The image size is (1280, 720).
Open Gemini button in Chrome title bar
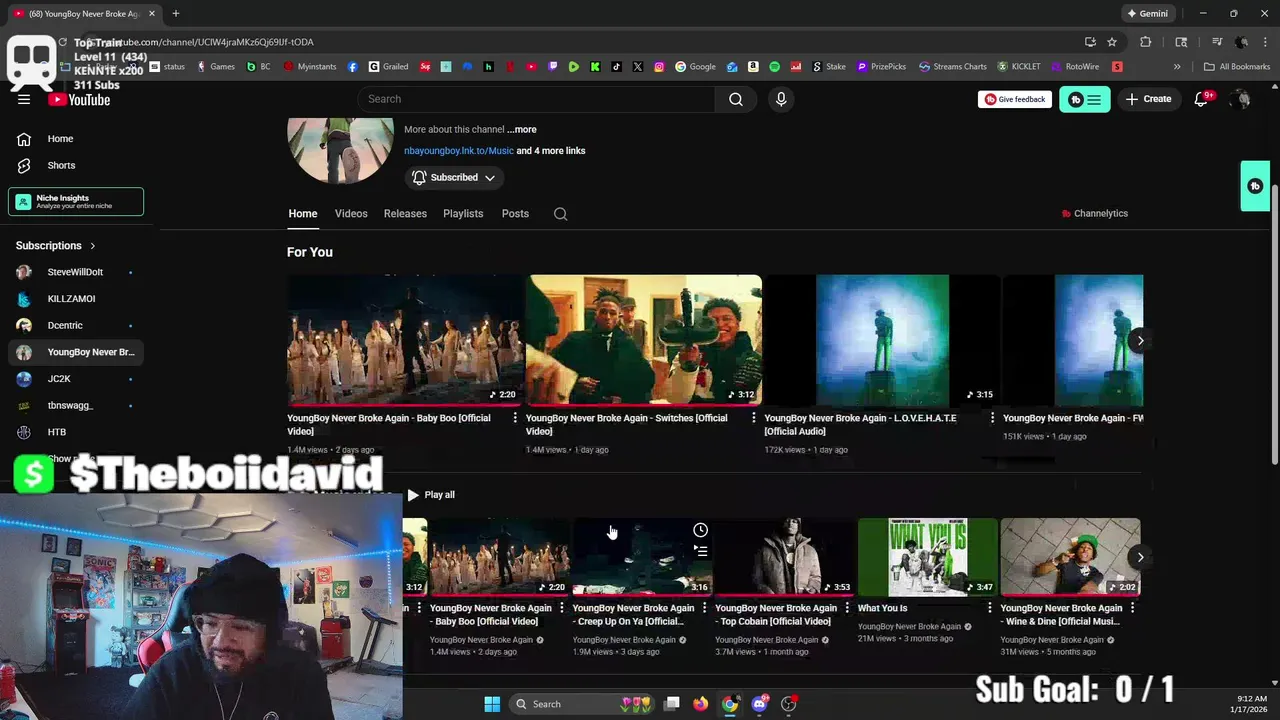[x=1147, y=14]
